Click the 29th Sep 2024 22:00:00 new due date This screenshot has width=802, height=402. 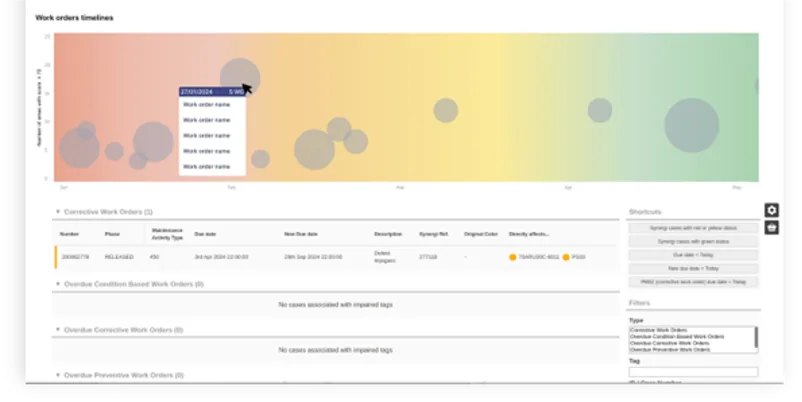[x=314, y=257]
